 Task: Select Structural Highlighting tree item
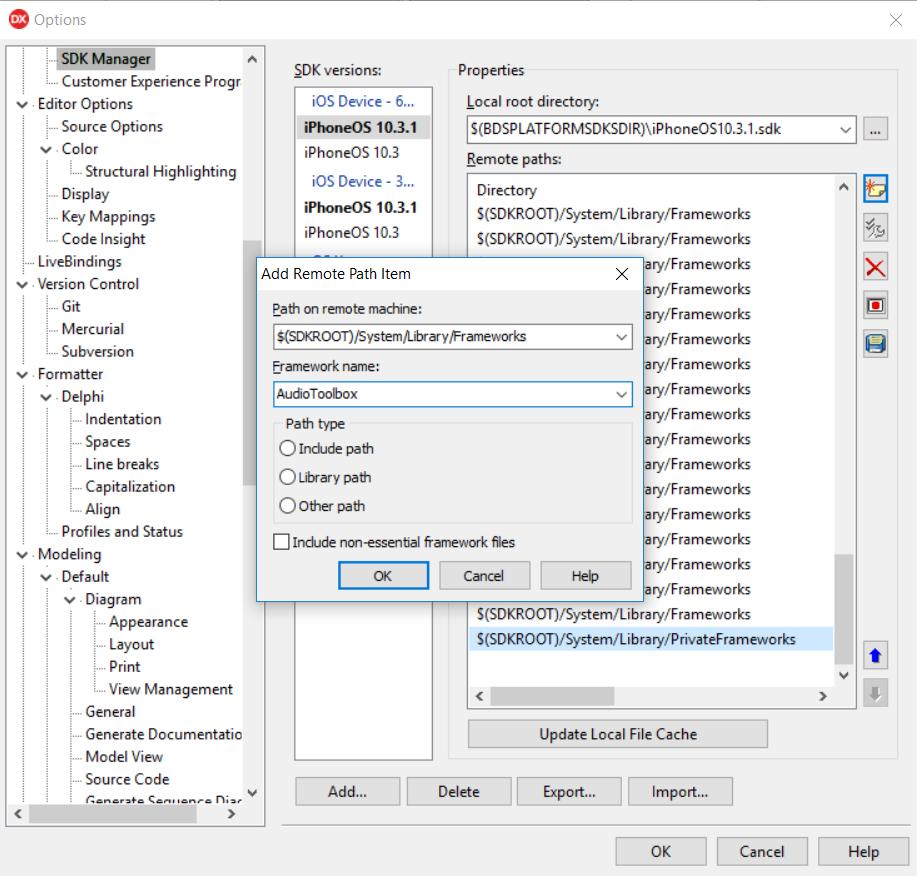click(161, 171)
